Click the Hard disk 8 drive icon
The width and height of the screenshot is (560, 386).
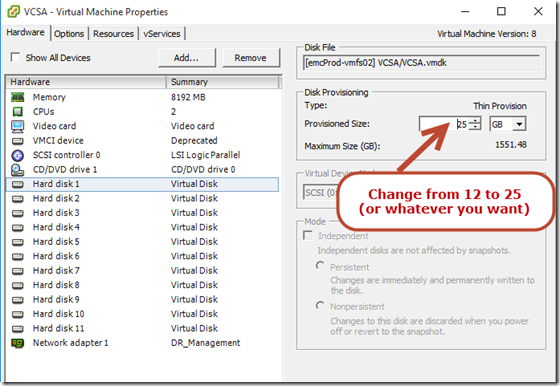18,285
